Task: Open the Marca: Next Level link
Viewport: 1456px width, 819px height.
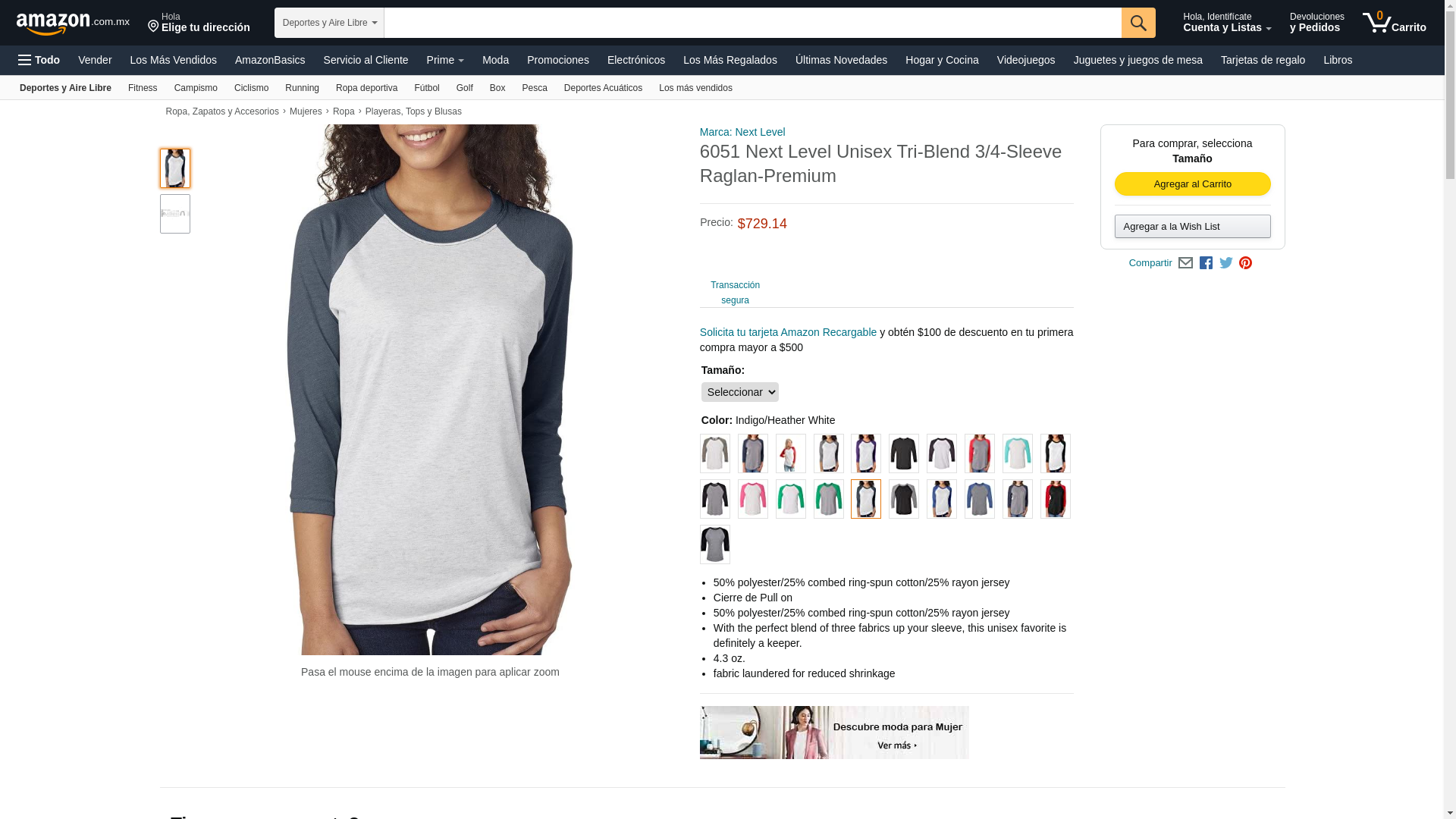Action: coord(742,132)
